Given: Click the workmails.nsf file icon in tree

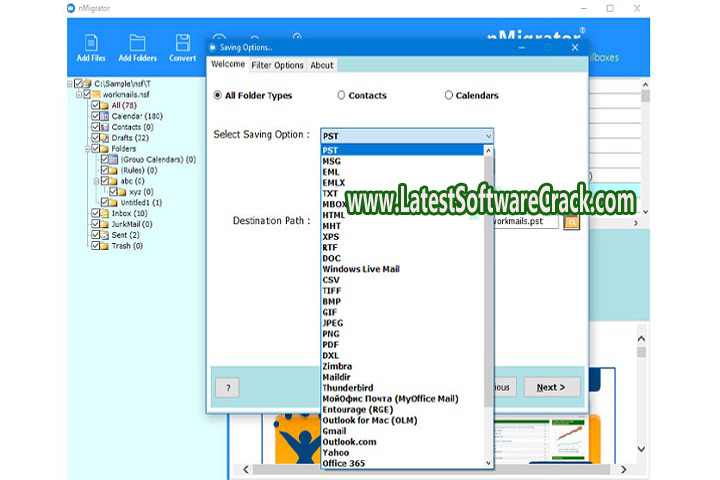Looking at the screenshot, I should coord(97,94).
